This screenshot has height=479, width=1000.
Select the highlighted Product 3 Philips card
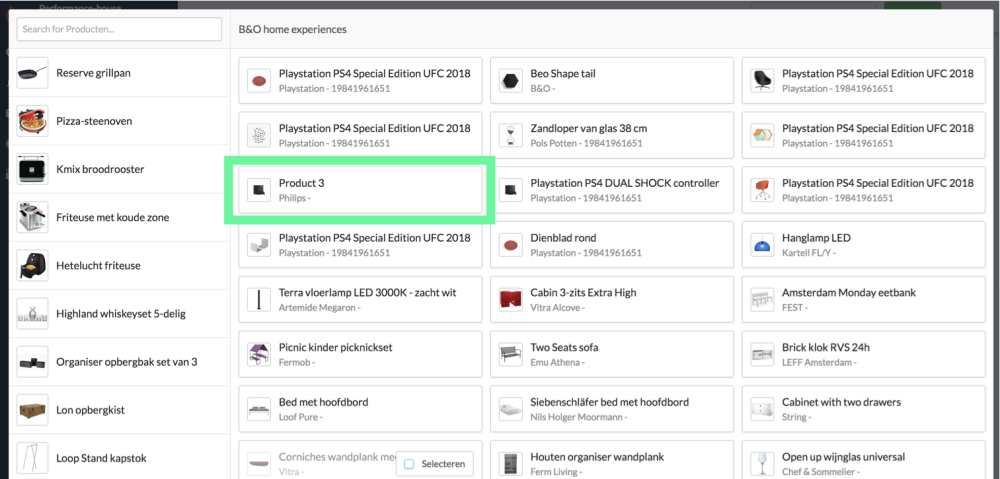360,190
